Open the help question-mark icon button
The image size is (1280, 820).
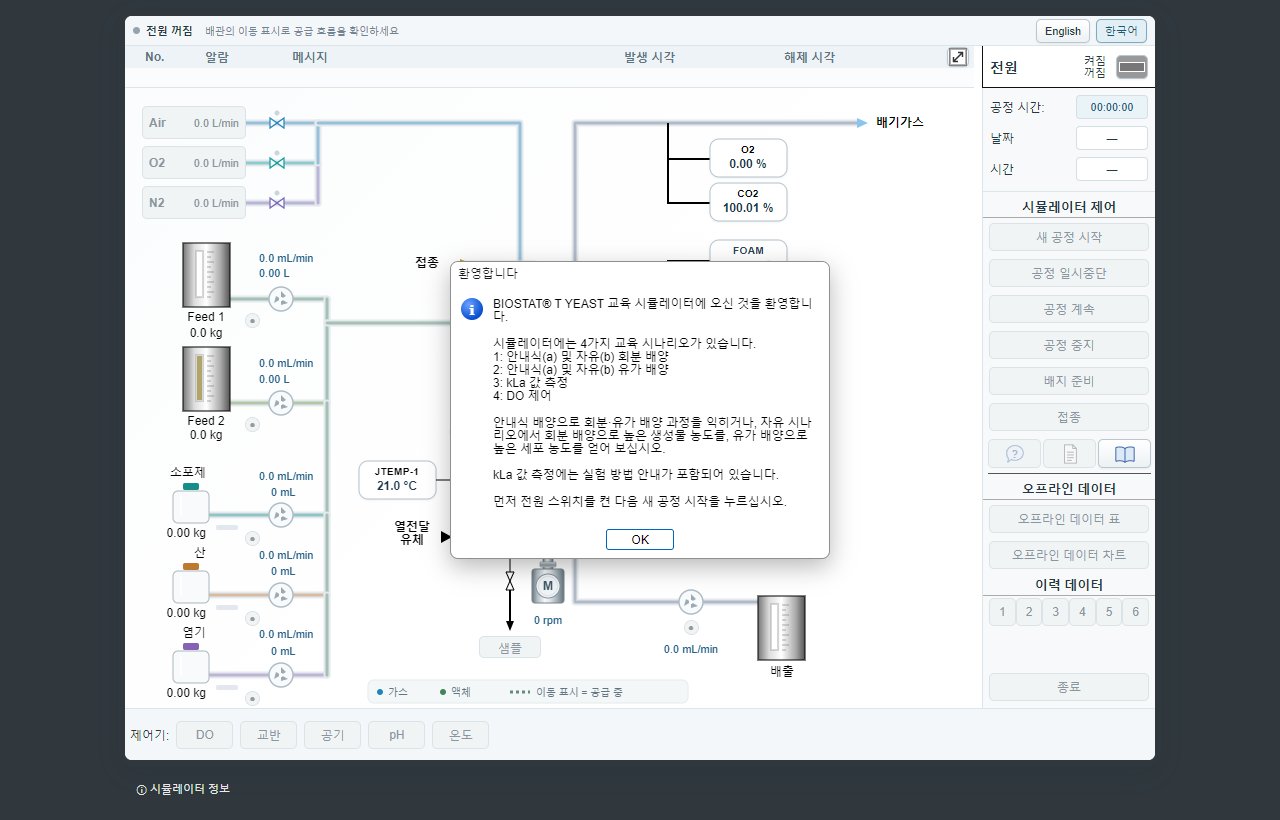1015,454
